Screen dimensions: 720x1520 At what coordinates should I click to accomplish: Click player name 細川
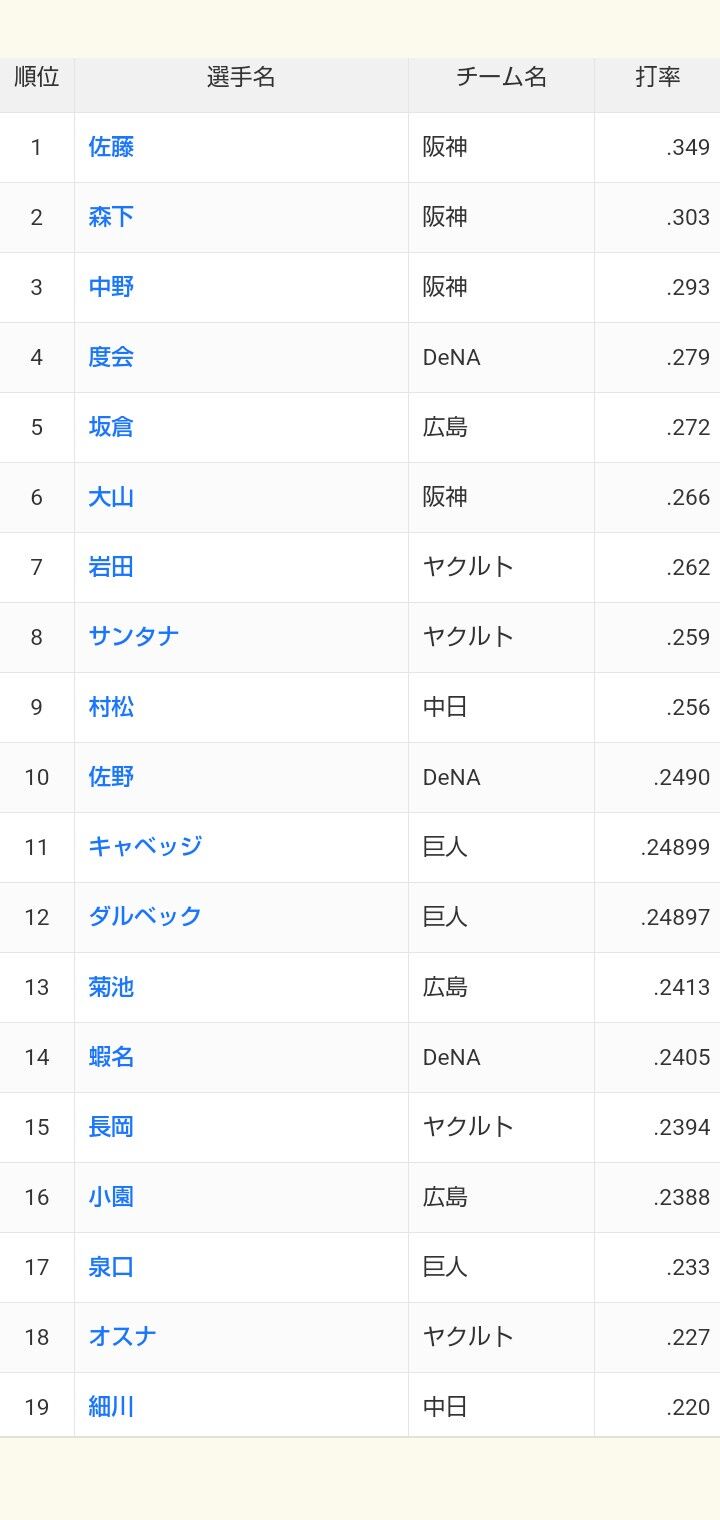pyautogui.click(x=111, y=1407)
